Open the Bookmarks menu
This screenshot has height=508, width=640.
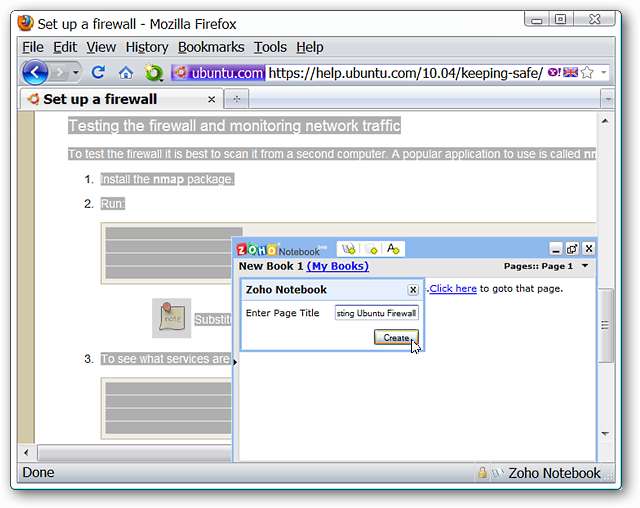tap(211, 47)
